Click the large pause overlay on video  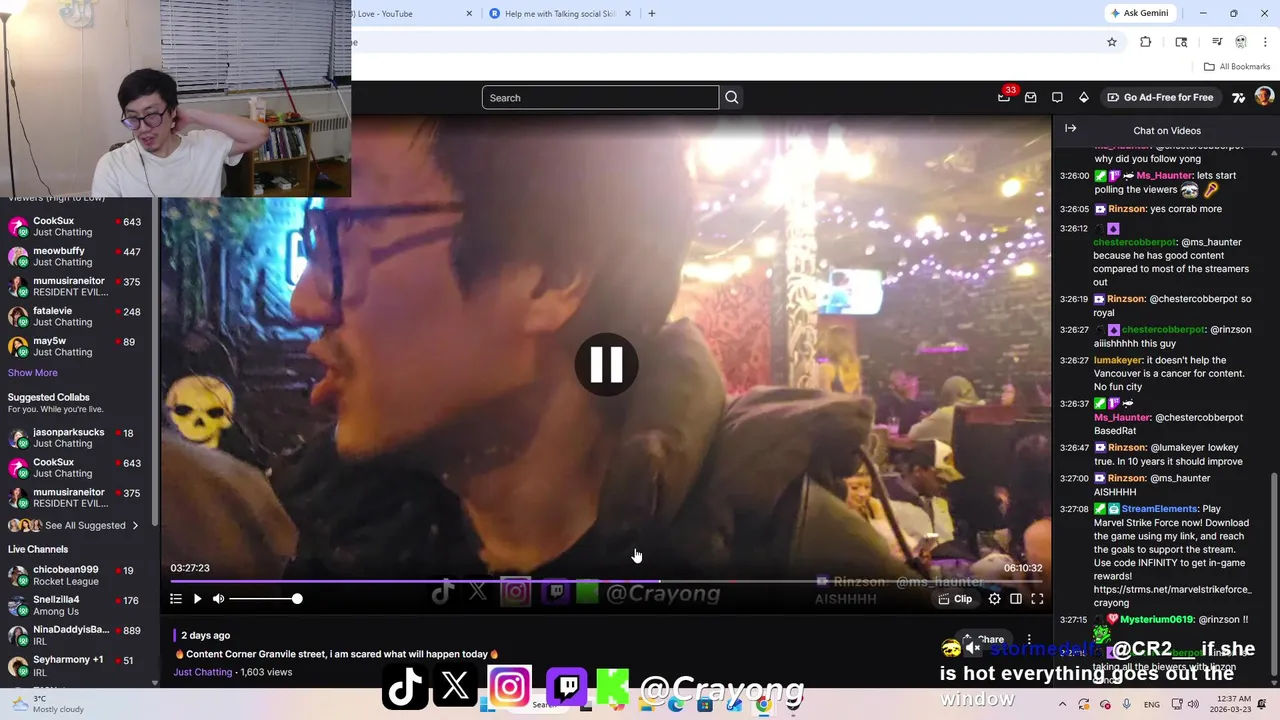coord(606,365)
